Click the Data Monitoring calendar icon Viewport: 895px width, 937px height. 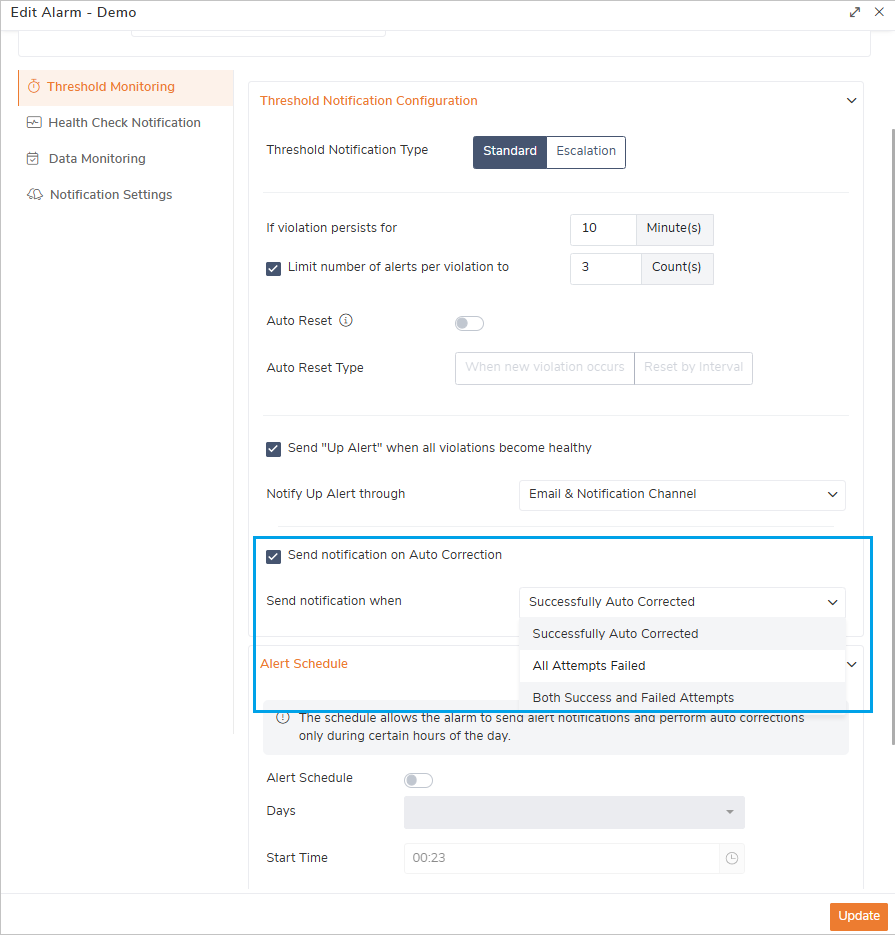point(34,159)
